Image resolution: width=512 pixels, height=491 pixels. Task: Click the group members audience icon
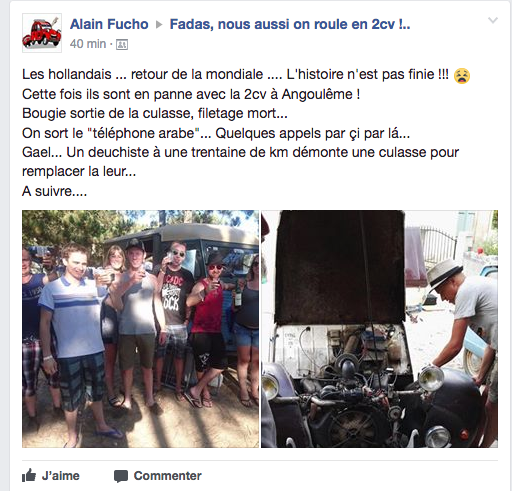pos(122,44)
